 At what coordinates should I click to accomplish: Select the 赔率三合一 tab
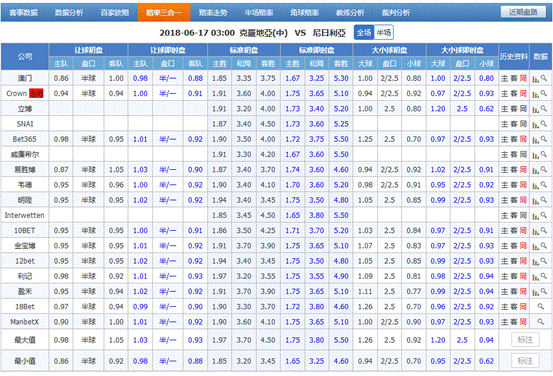pyautogui.click(x=164, y=13)
